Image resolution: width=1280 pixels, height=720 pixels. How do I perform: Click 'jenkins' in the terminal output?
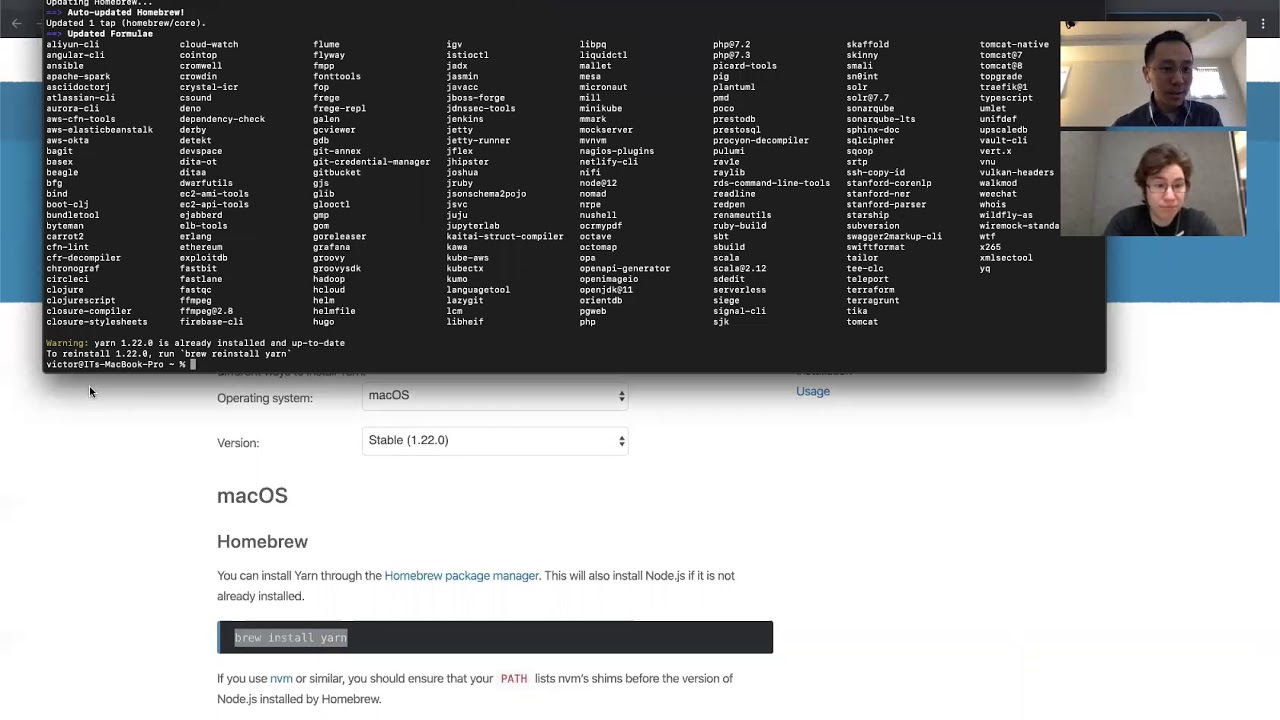coord(465,119)
